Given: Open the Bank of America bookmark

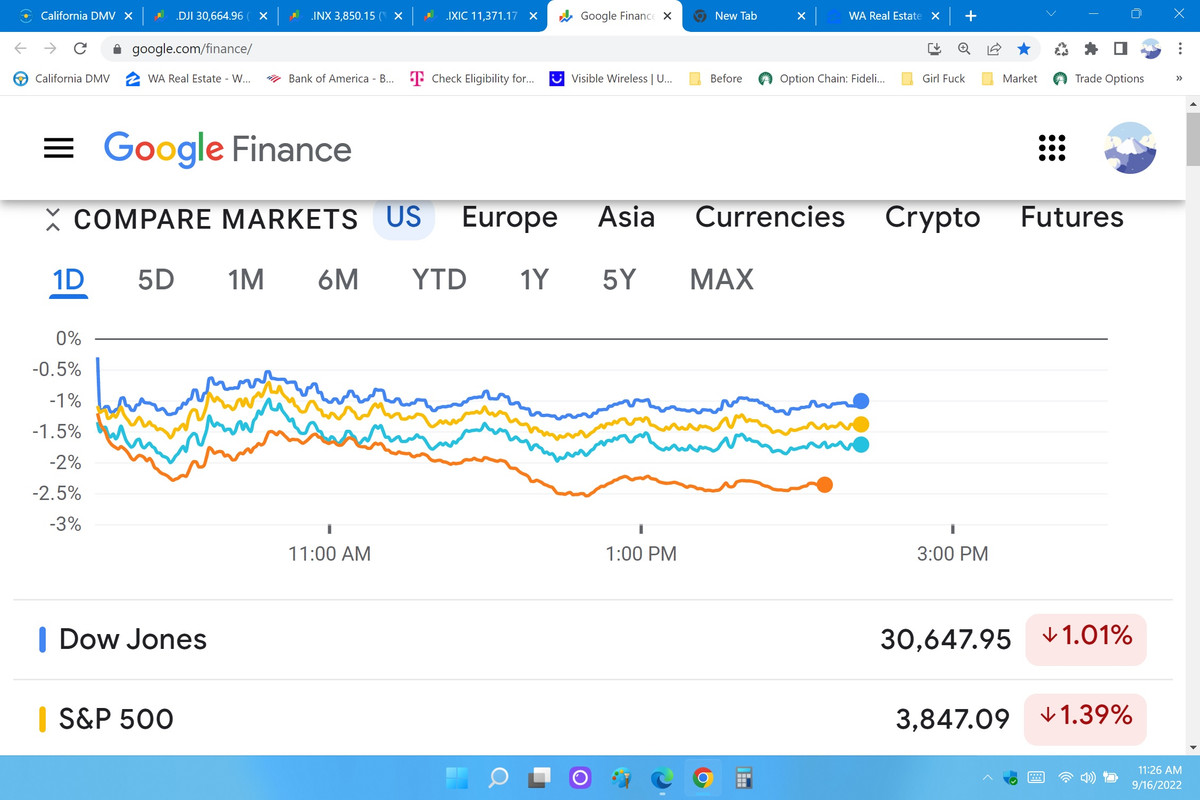Looking at the screenshot, I should pyautogui.click(x=330, y=78).
